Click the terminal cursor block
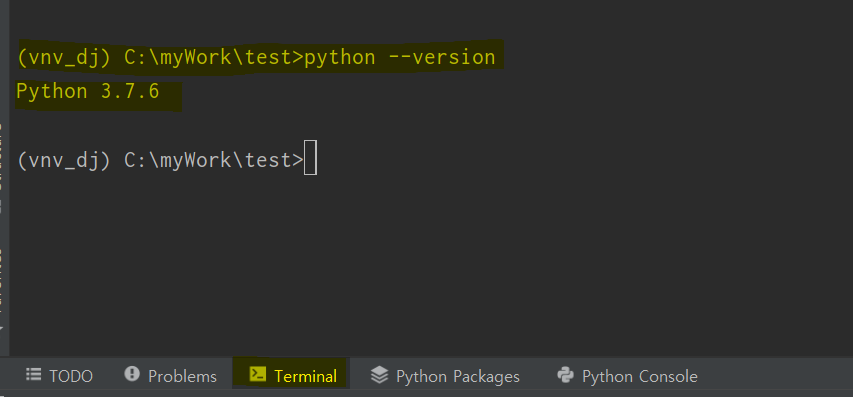 pos(310,158)
